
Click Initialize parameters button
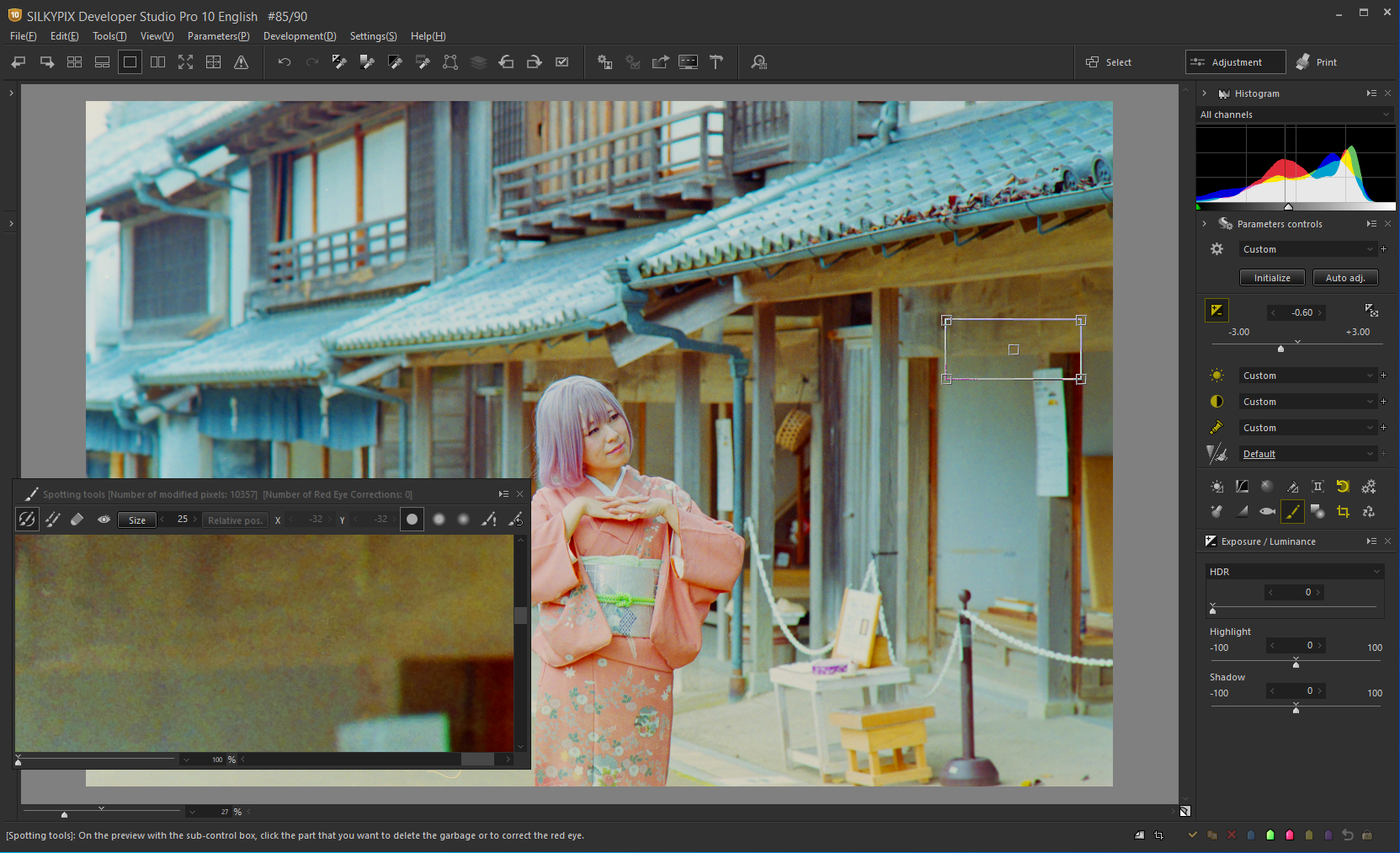[1272, 278]
